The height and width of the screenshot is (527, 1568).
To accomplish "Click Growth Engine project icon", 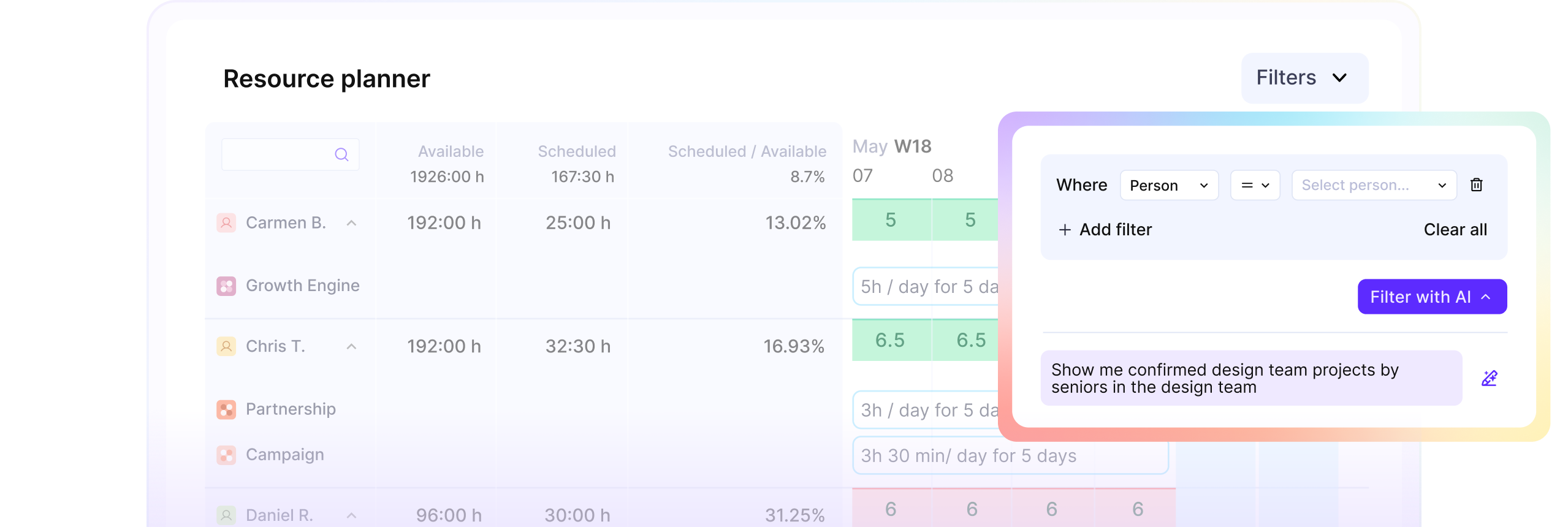I will pyautogui.click(x=226, y=286).
